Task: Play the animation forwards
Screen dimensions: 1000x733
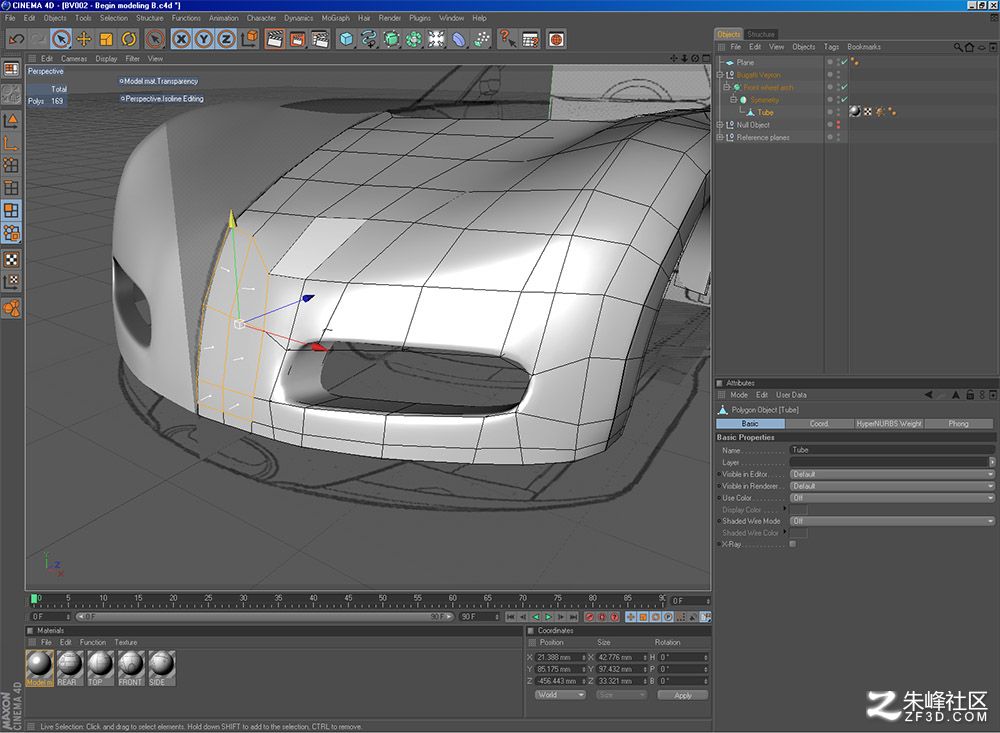Action: [x=548, y=617]
